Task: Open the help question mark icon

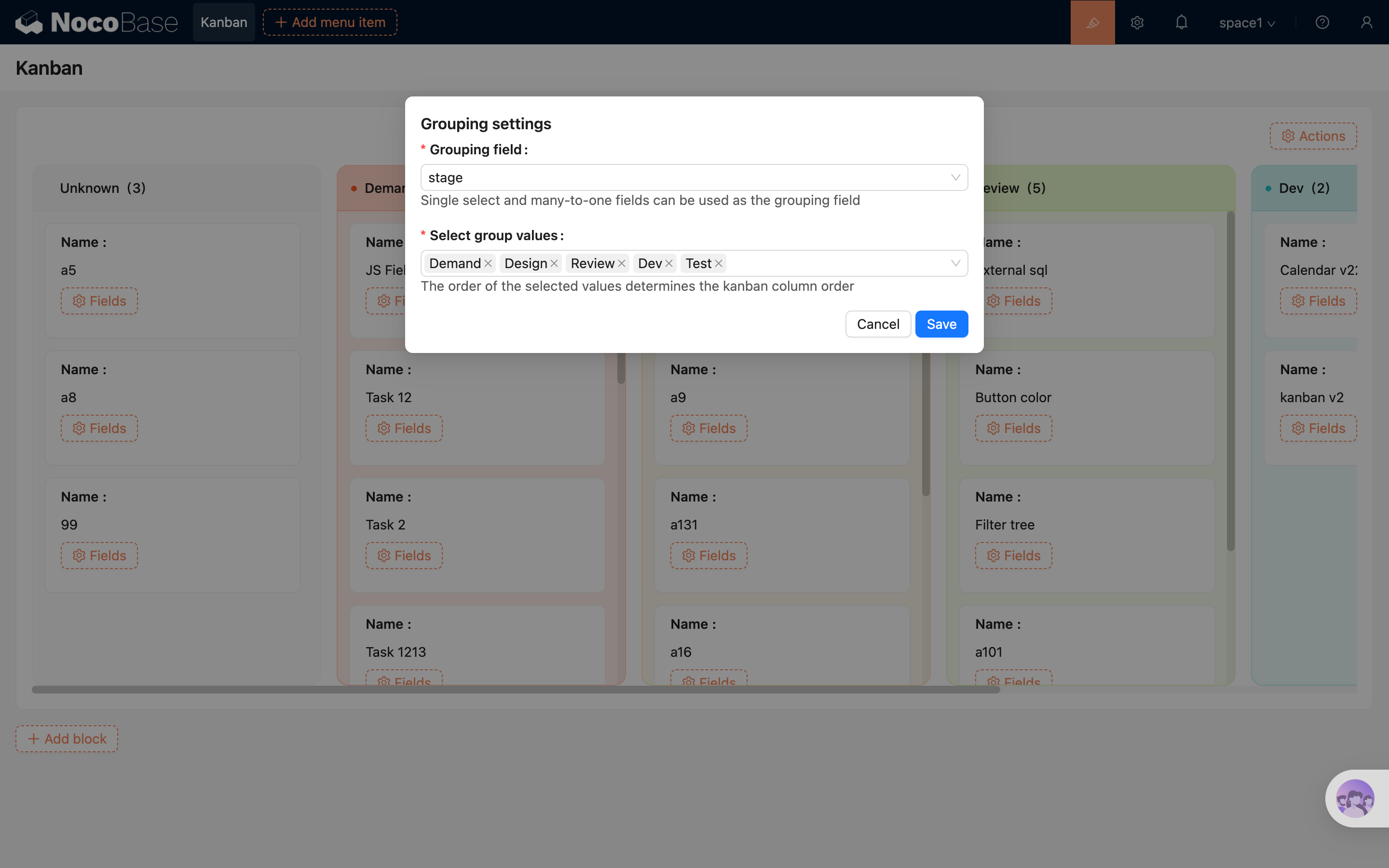Action: tap(1322, 22)
